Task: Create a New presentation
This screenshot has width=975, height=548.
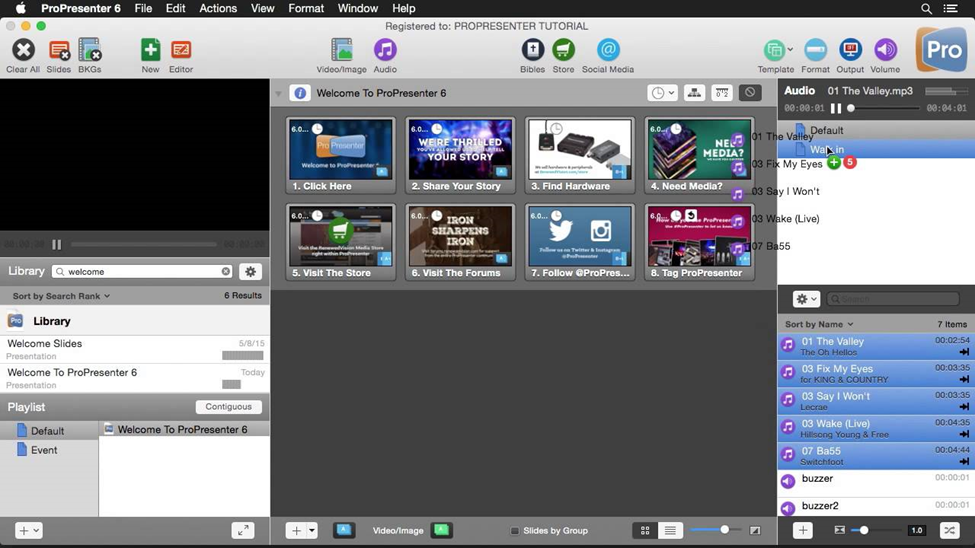Action: 150,50
